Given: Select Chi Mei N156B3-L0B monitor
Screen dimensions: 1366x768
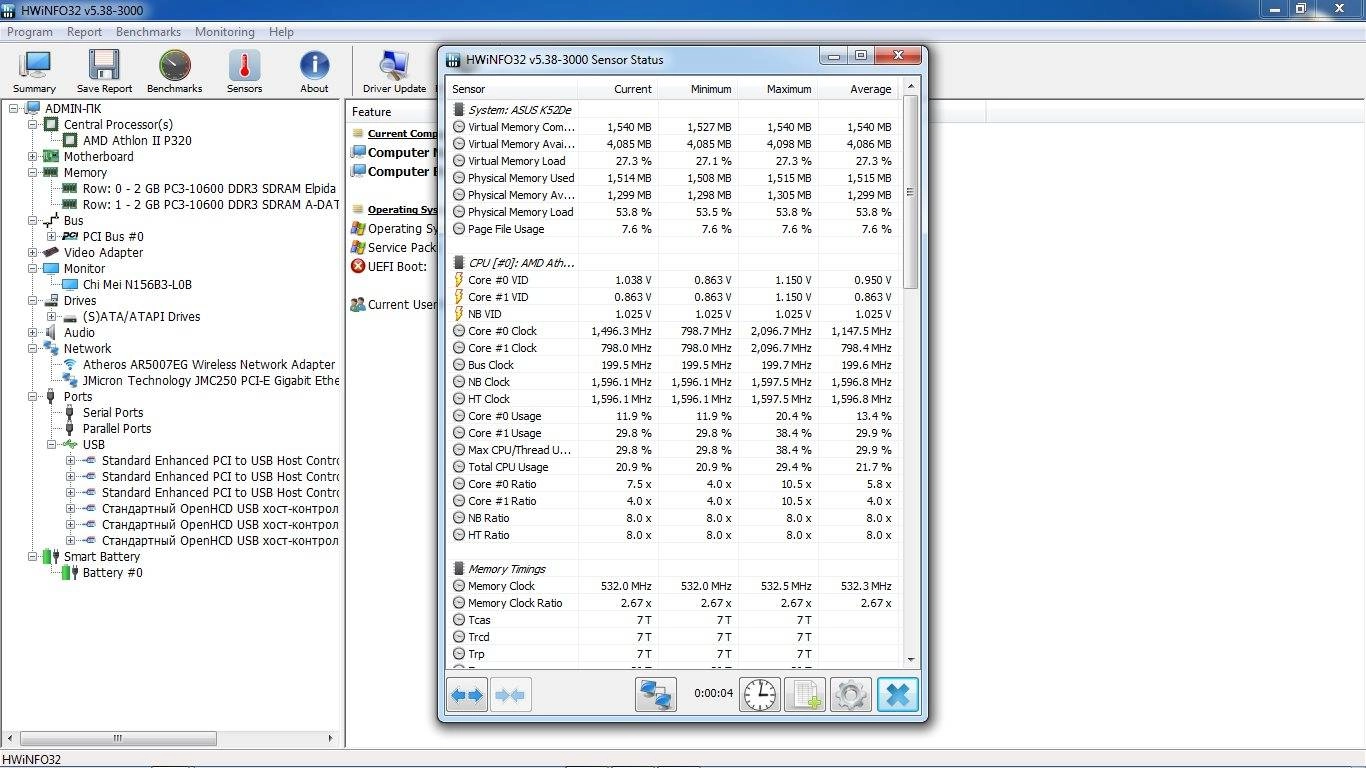Looking at the screenshot, I should click(x=137, y=284).
